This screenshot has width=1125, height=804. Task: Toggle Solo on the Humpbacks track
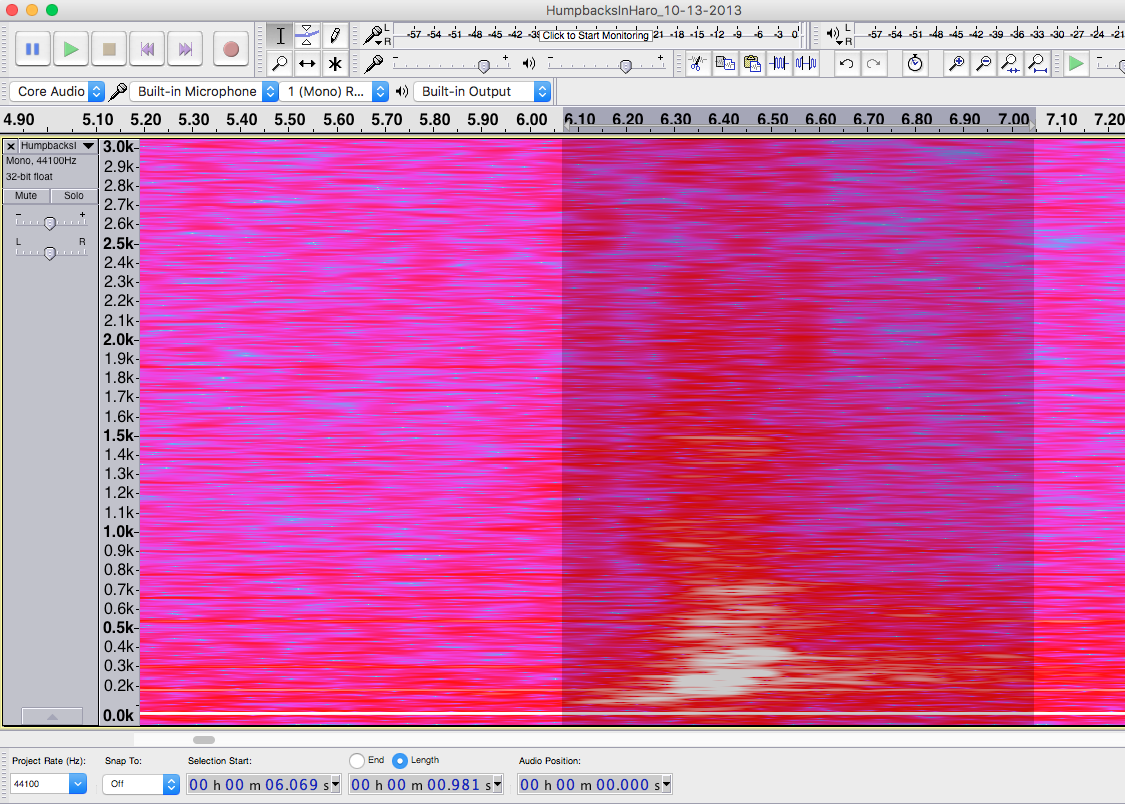coord(74,196)
